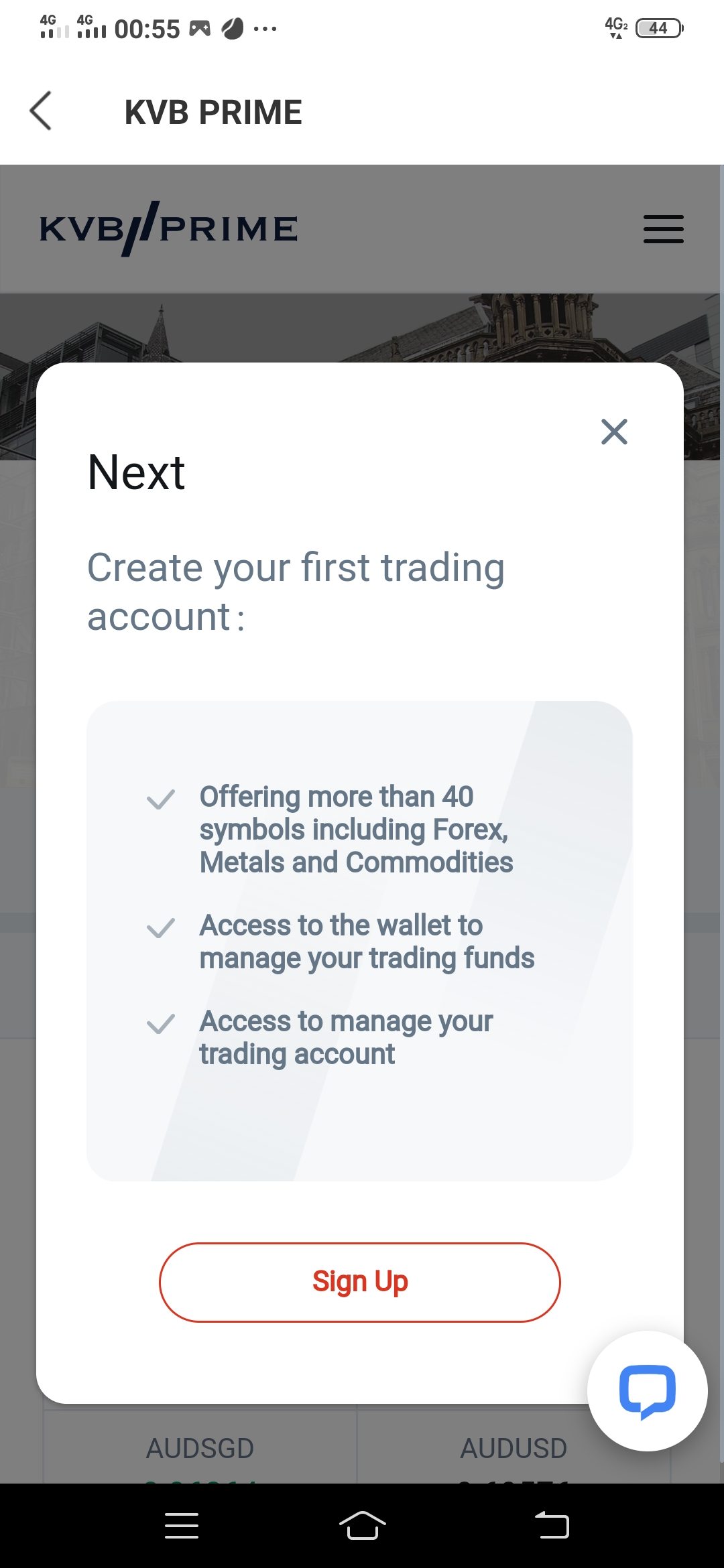
Task: Open the hamburger menu in the site header
Action: pos(664,229)
